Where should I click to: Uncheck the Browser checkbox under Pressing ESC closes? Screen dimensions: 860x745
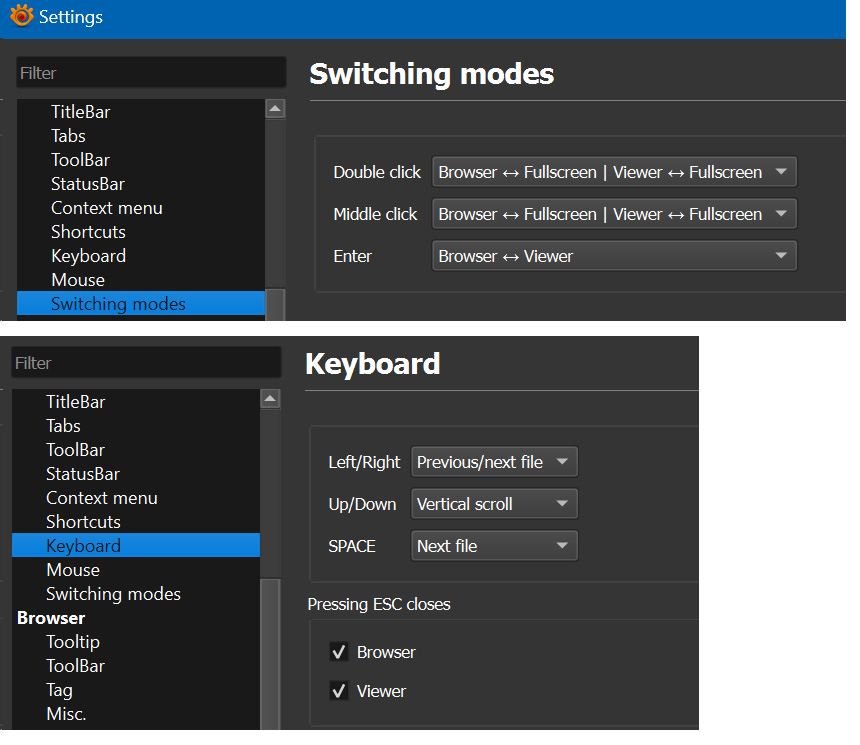pos(339,652)
